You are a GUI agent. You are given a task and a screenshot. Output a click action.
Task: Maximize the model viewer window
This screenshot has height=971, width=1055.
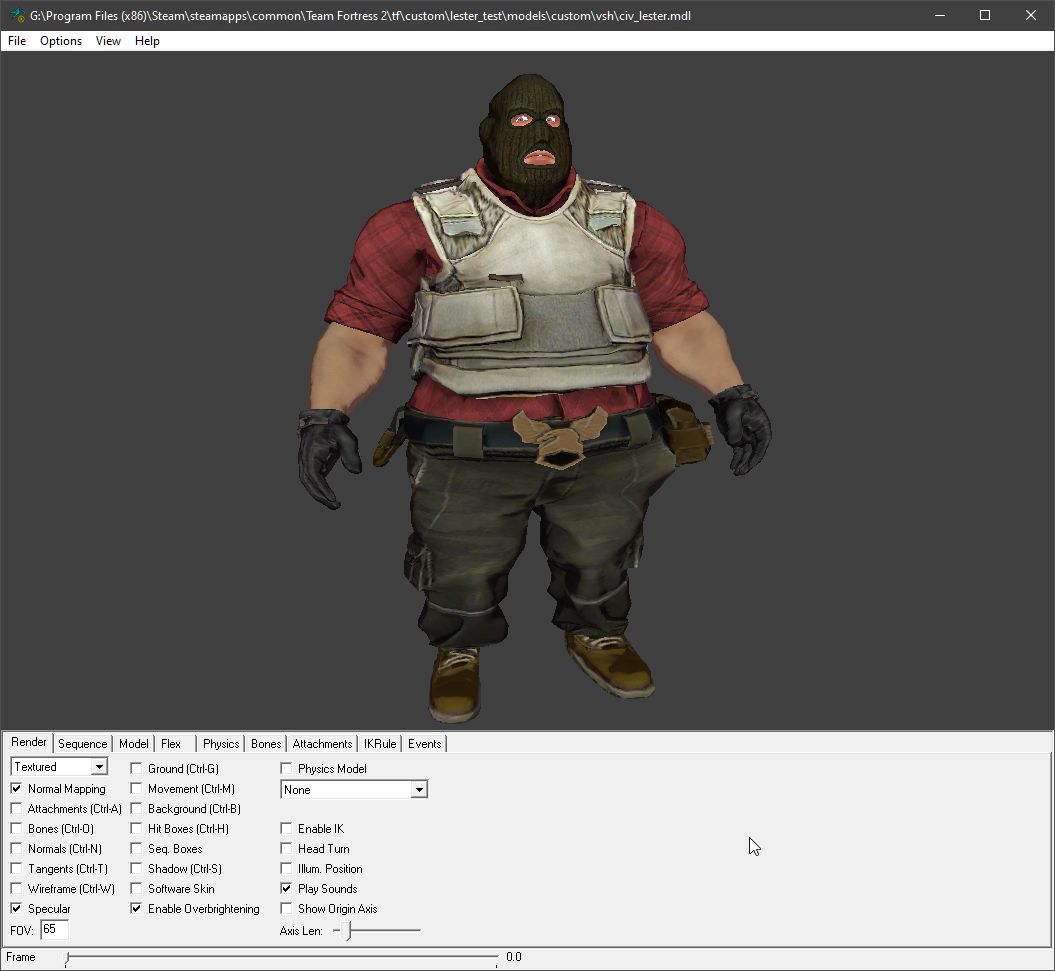click(x=985, y=15)
